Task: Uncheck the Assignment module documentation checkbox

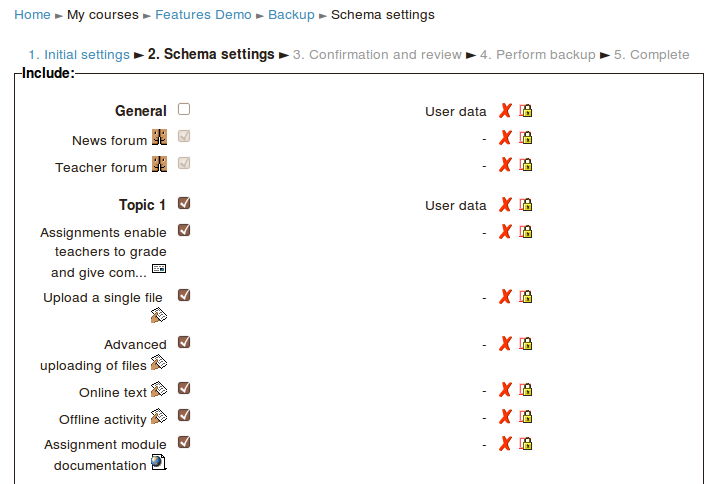Action: [x=184, y=442]
